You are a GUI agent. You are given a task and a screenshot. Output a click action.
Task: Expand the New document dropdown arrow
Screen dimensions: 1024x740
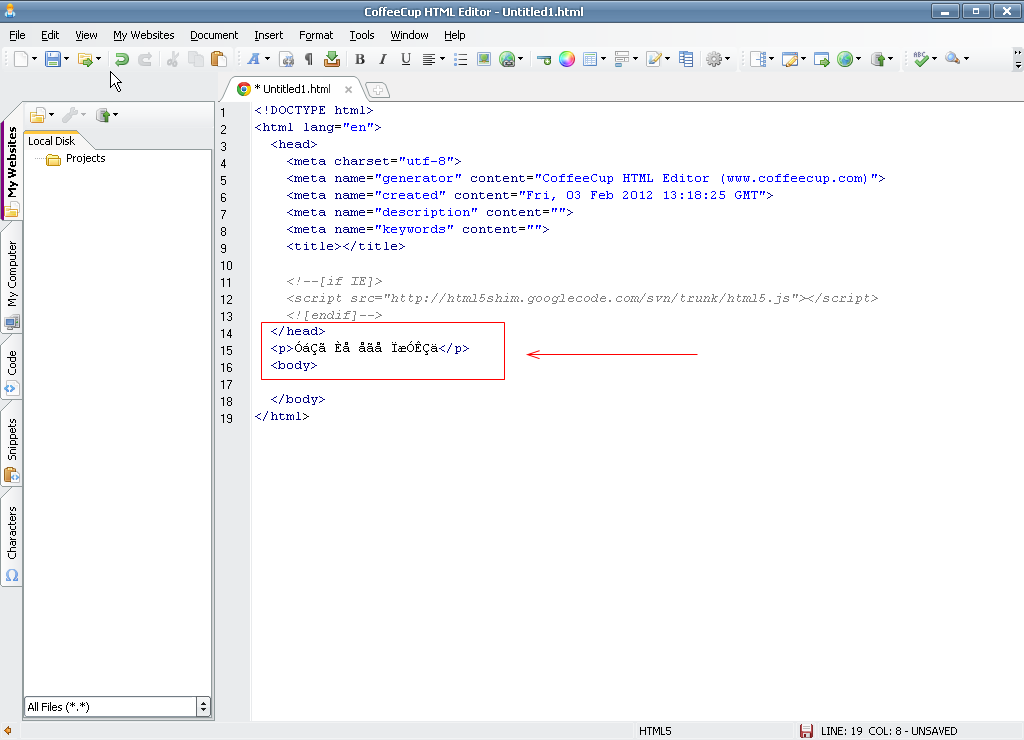[35, 59]
